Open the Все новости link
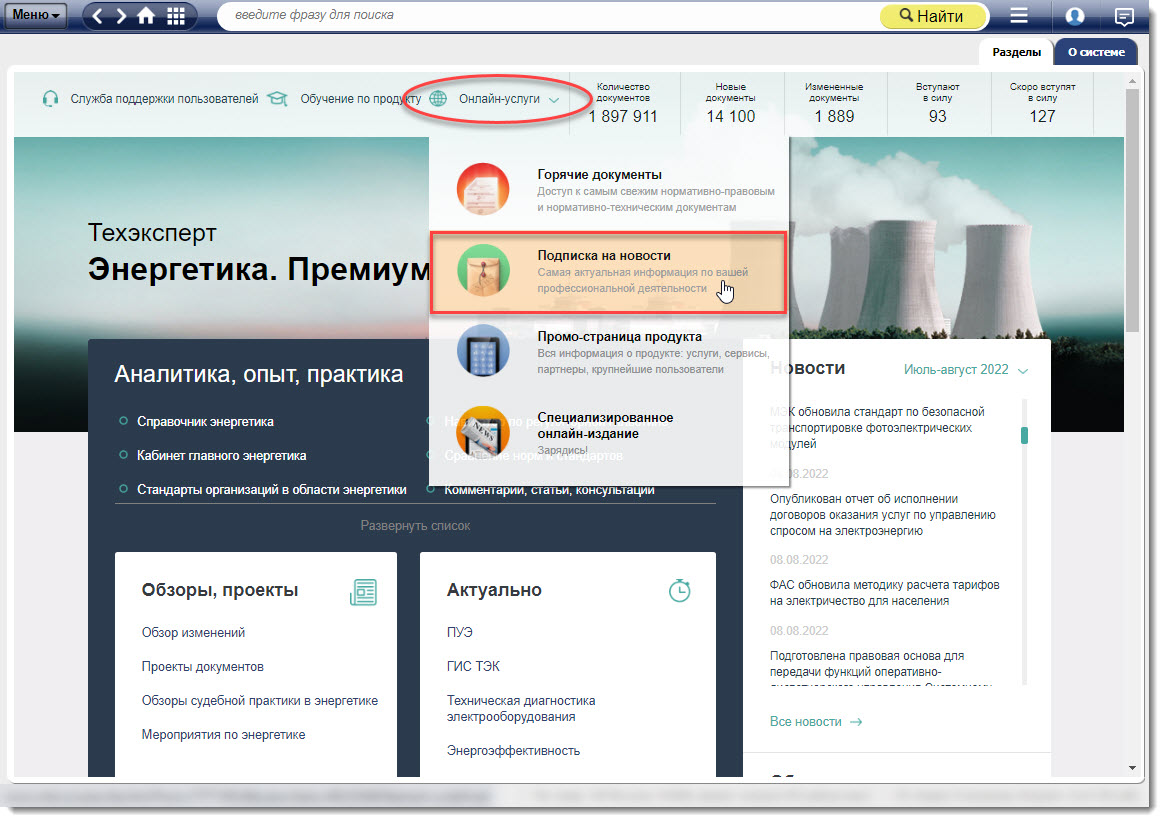 [815, 722]
